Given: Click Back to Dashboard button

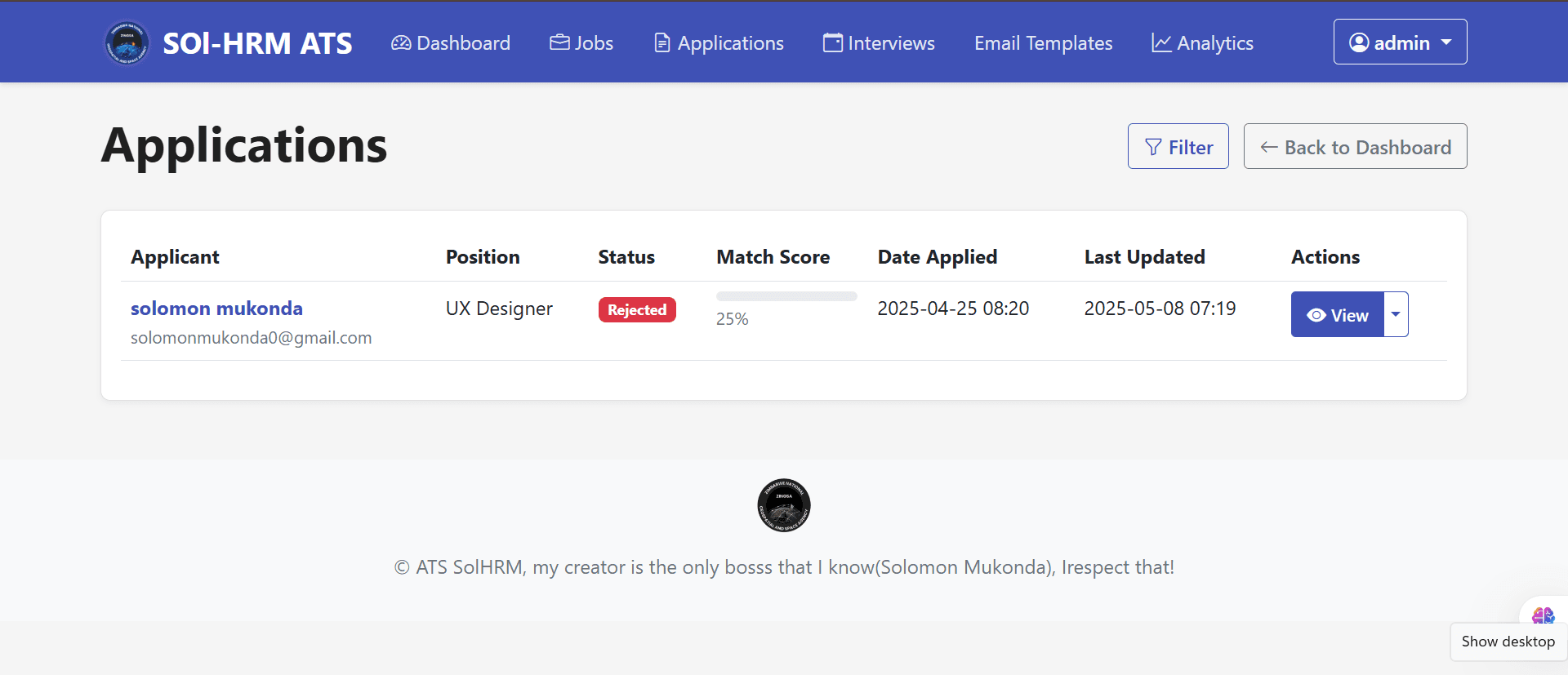Looking at the screenshot, I should 1355,146.
